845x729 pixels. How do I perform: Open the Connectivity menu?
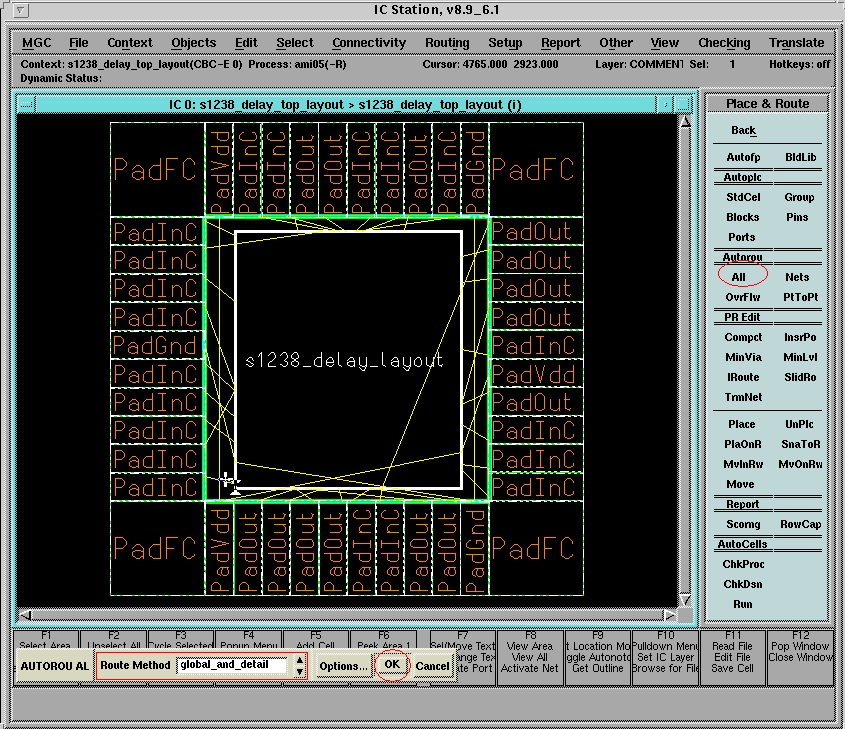pyautogui.click(x=369, y=43)
